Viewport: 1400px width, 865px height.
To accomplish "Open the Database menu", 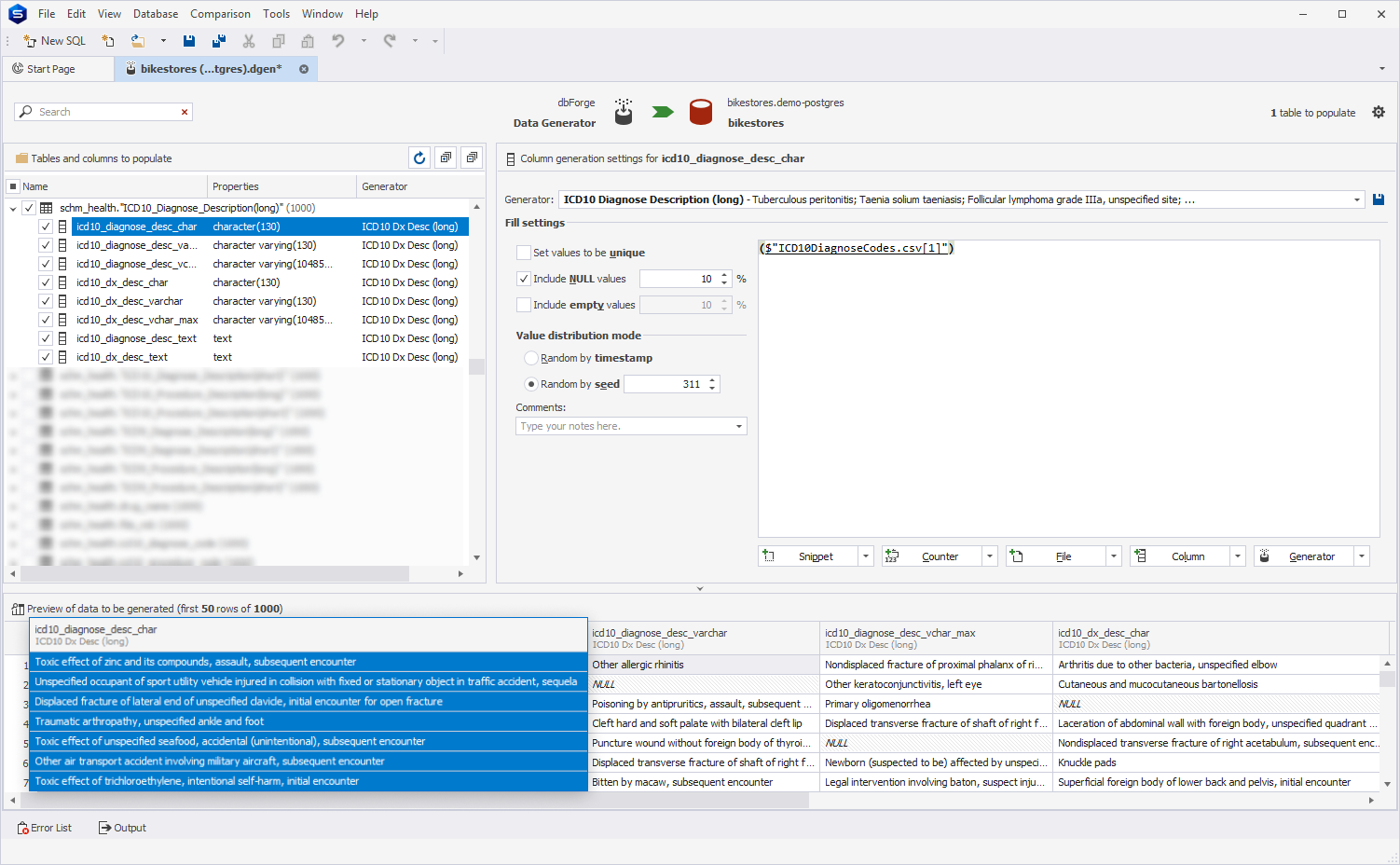I will coord(156,14).
